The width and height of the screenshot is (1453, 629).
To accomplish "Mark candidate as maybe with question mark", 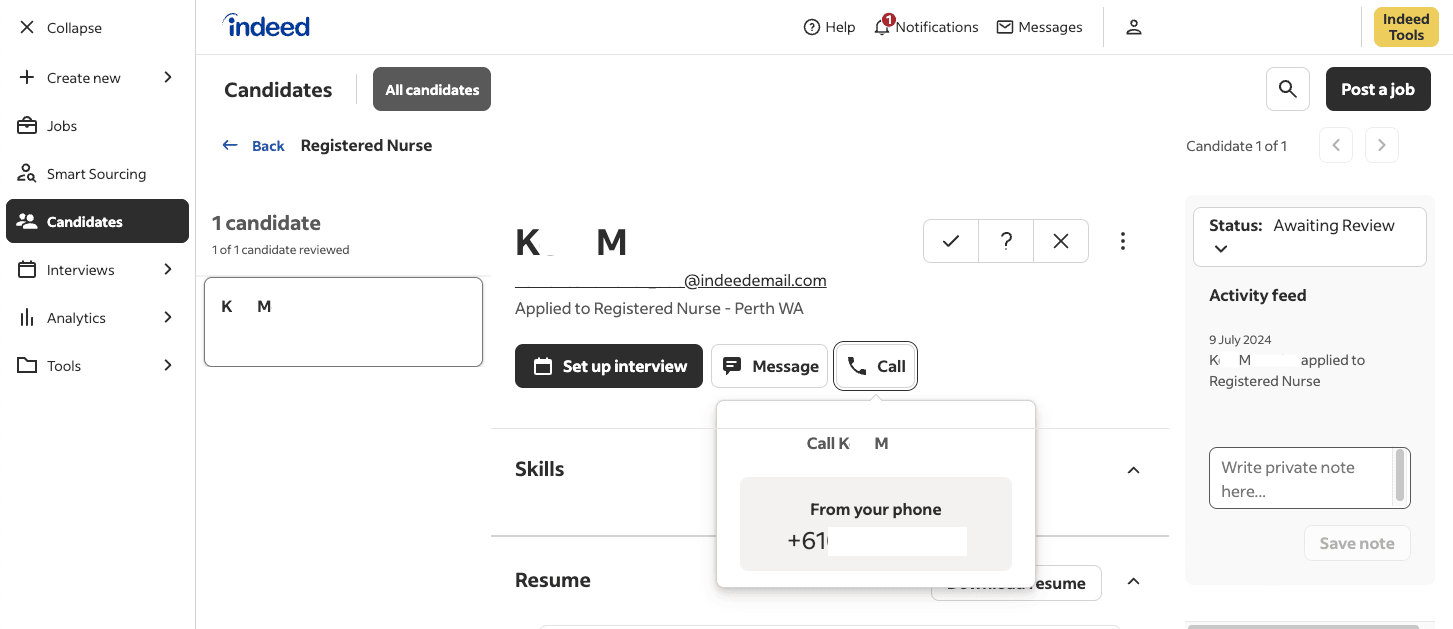I will [x=1006, y=241].
